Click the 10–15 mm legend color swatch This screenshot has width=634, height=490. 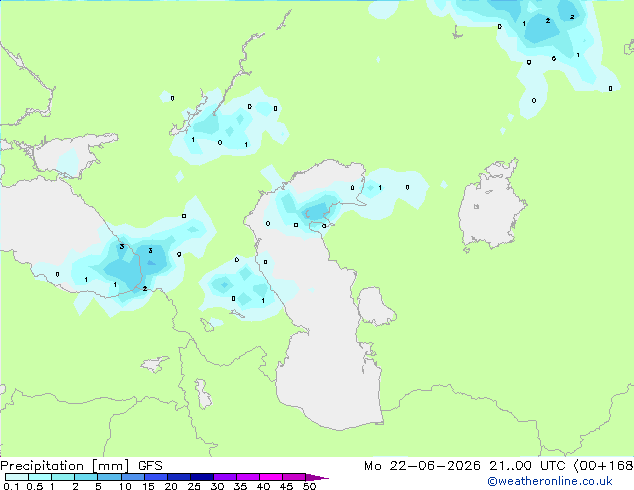tap(132, 477)
